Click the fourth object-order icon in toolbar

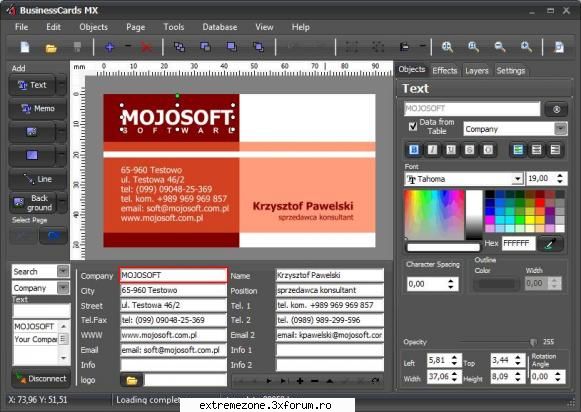point(258,47)
